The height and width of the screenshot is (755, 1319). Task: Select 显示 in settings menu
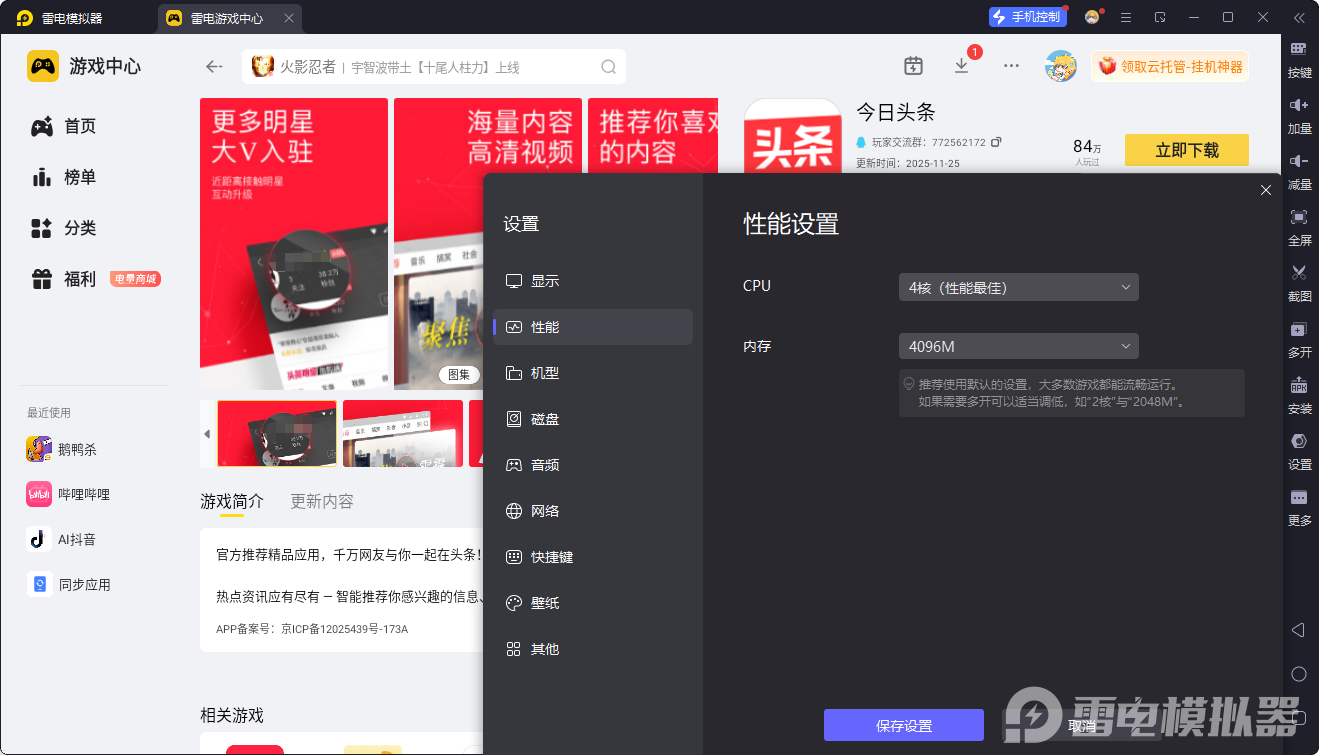(x=545, y=281)
